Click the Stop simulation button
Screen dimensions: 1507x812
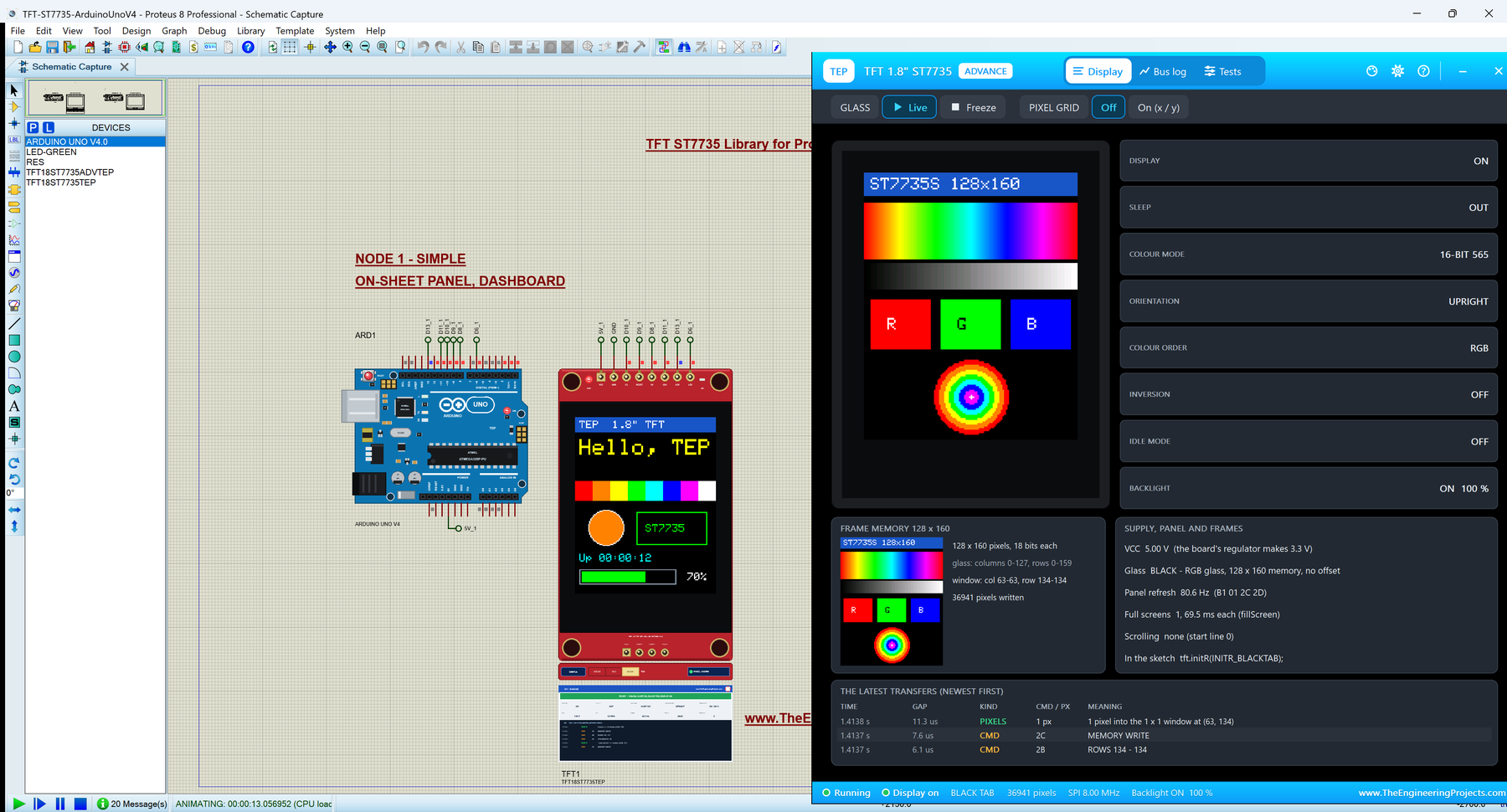[80, 804]
